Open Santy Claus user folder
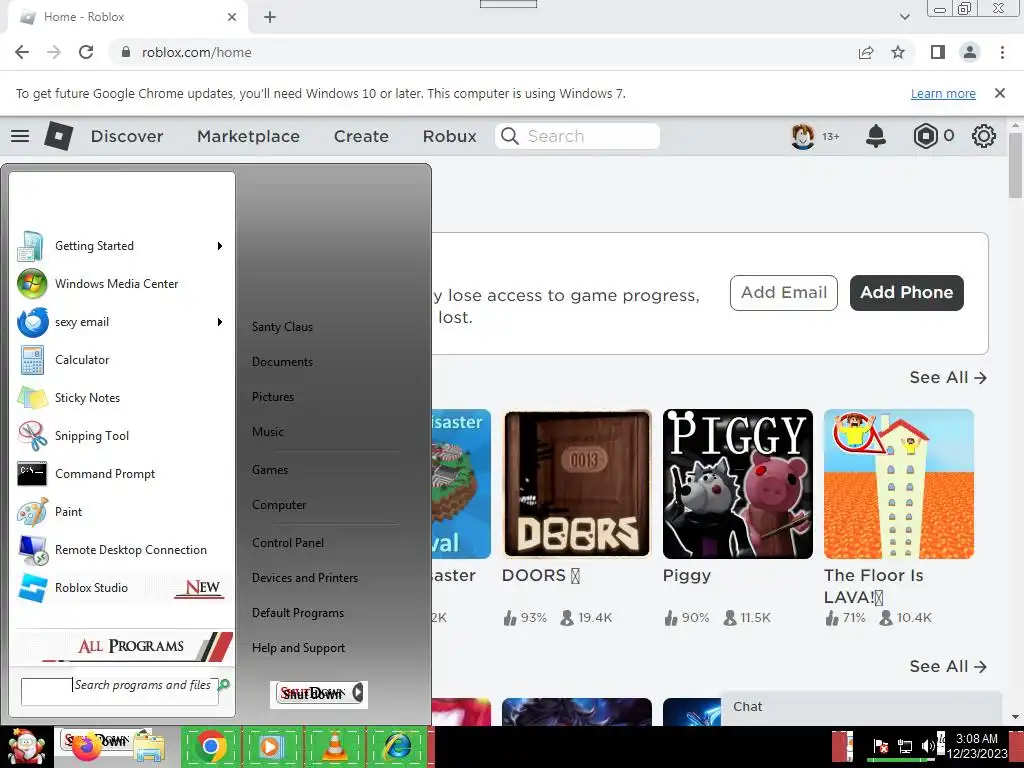This screenshot has height=768, width=1024. tap(282, 327)
